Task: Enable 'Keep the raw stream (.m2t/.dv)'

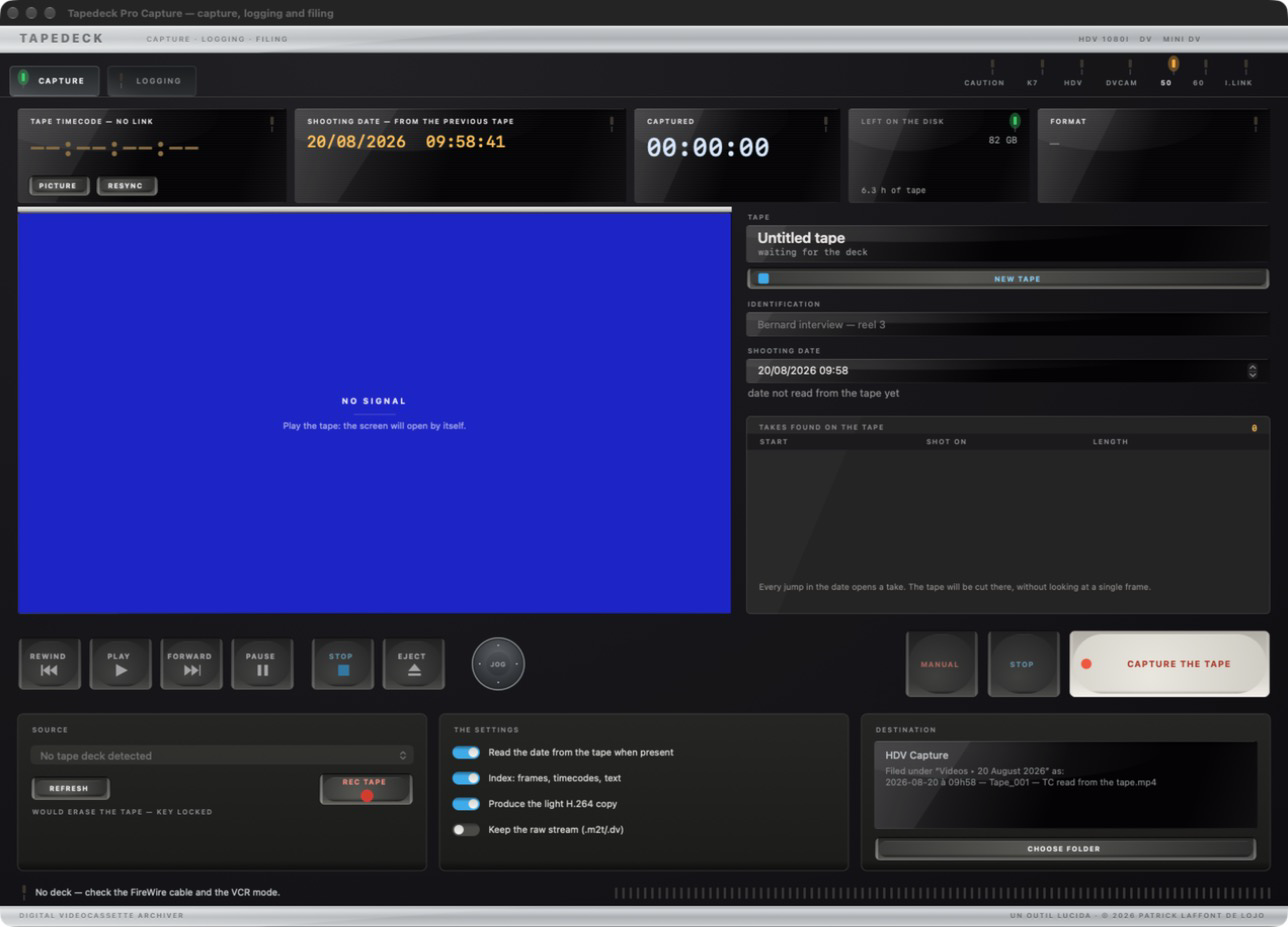Action: click(466, 830)
